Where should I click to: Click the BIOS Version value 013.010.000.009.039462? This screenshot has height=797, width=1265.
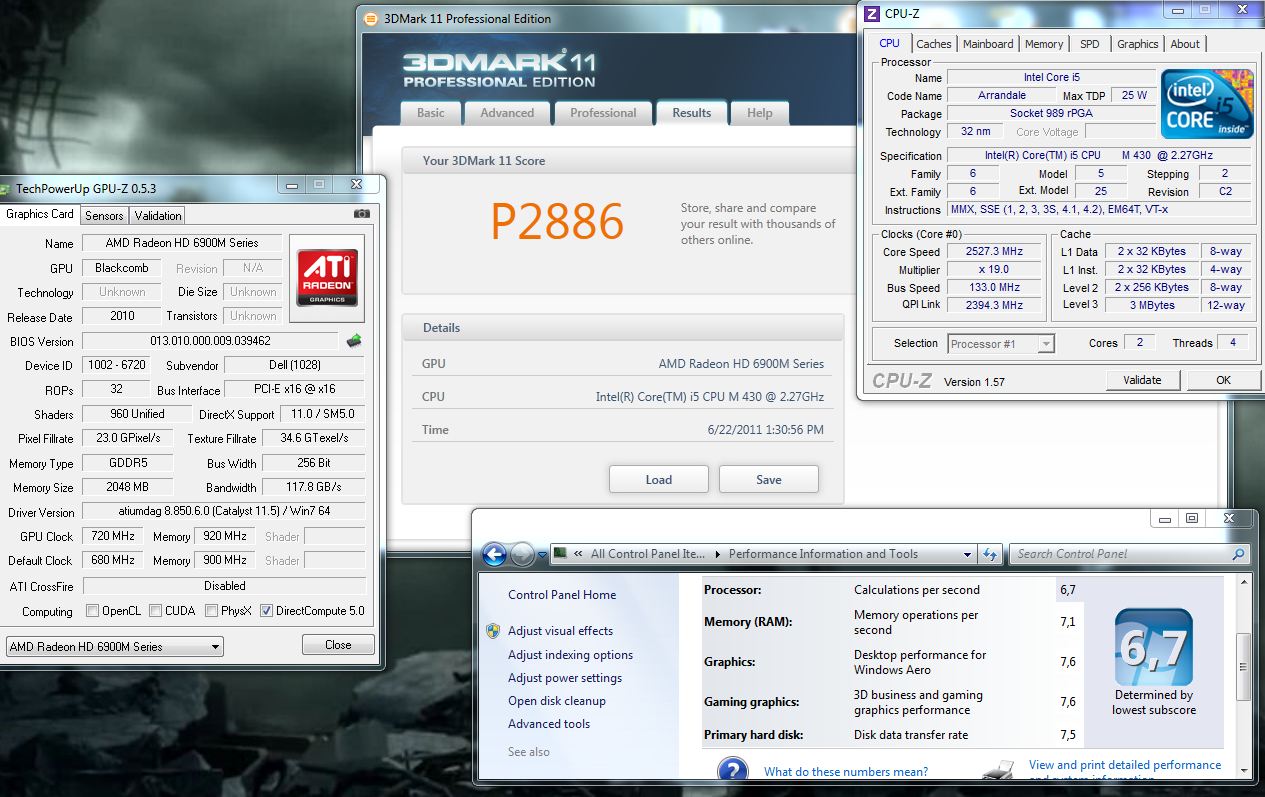[210, 341]
